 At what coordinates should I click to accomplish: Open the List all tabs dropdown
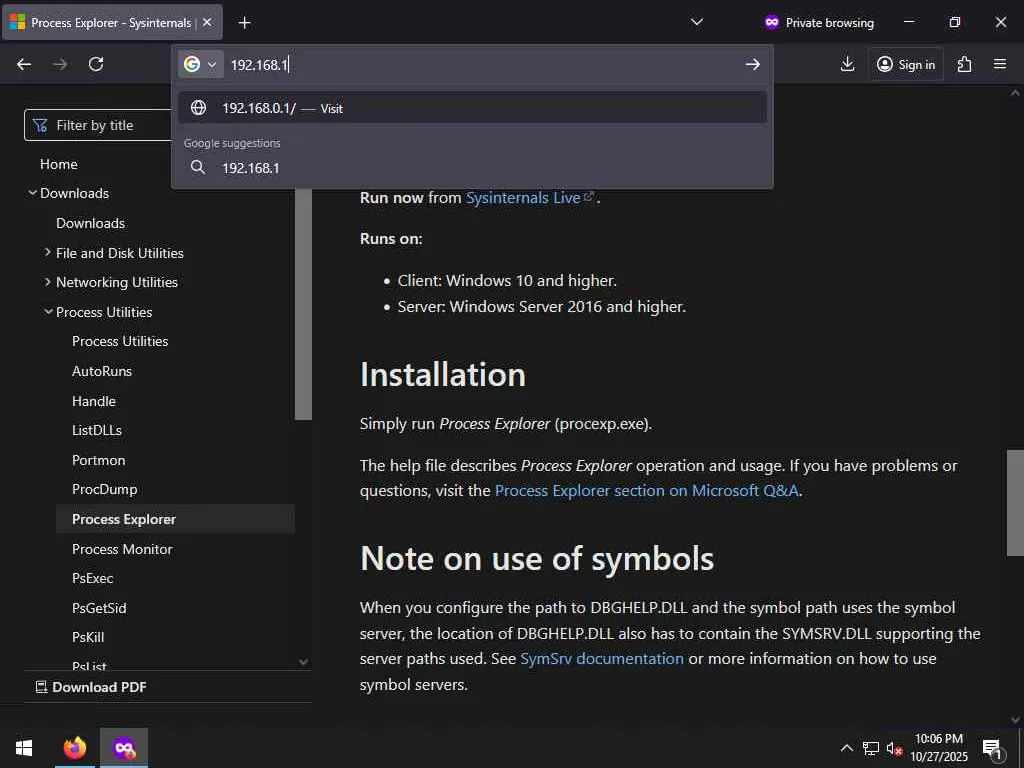tap(697, 22)
